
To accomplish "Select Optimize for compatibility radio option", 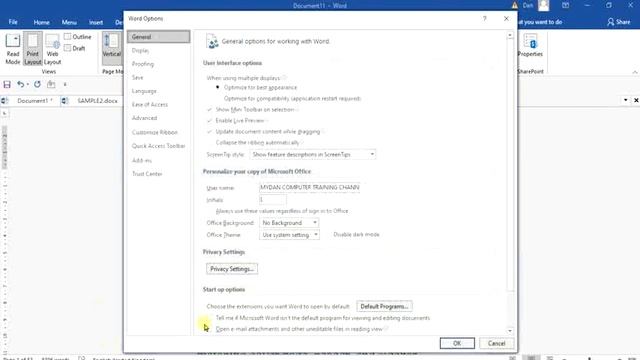I will click(218, 98).
